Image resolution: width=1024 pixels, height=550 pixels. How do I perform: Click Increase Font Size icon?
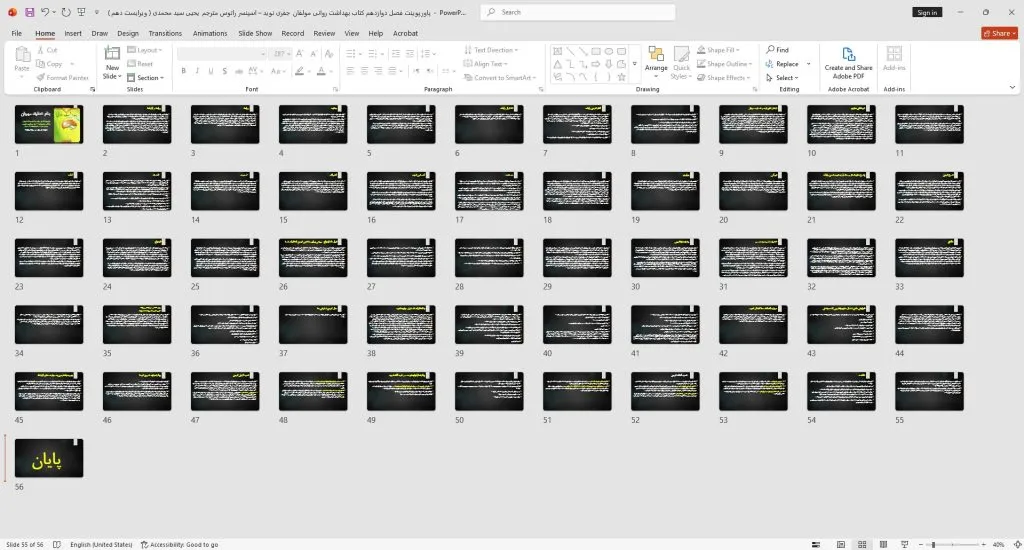300,54
